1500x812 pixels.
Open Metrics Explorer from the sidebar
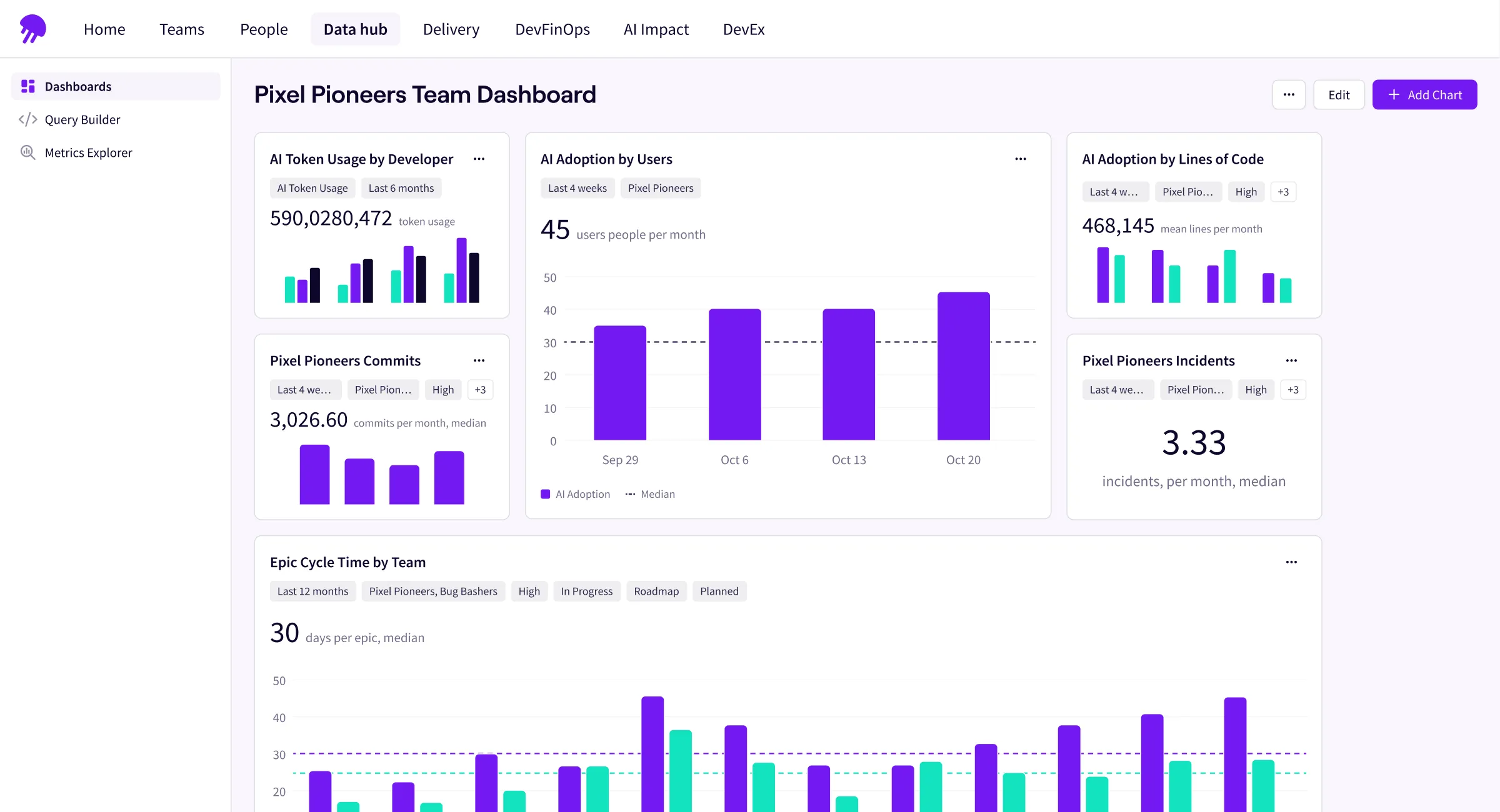(116, 152)
